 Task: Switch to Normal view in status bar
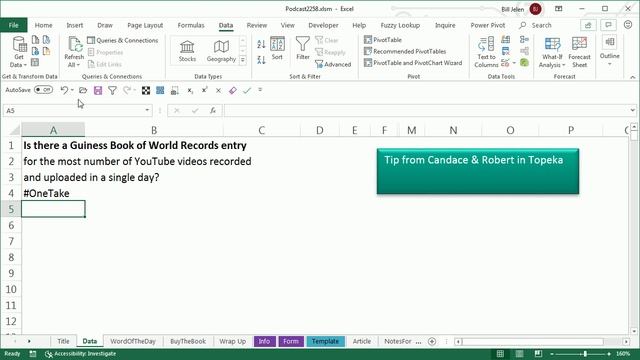tap(500, 354)
